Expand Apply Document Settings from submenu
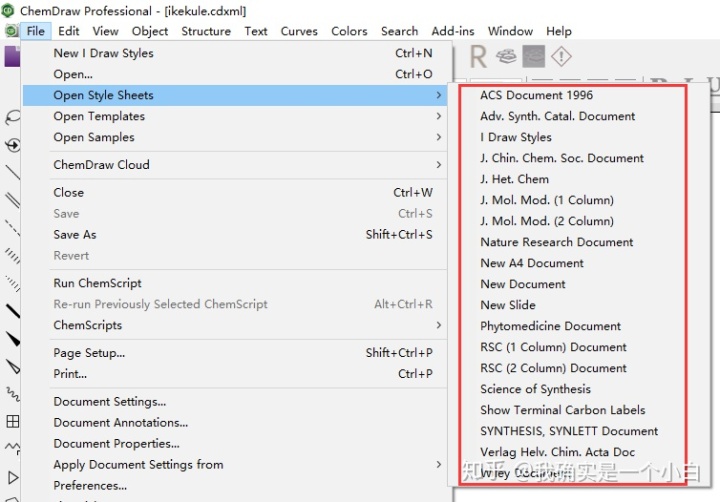720x502 pixels. (235, 465)
